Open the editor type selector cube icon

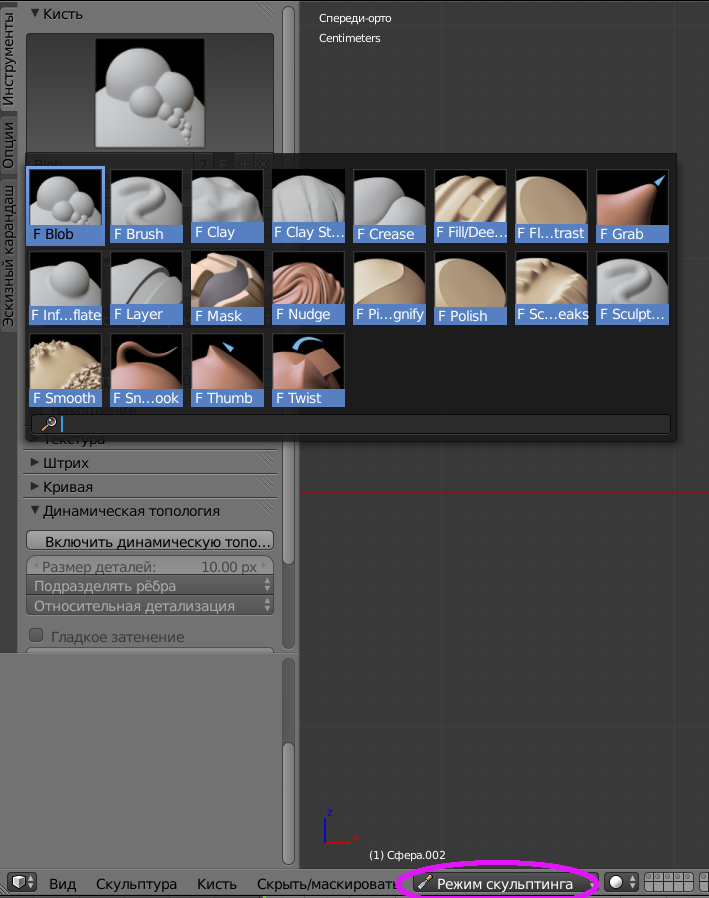click(22, 883)
